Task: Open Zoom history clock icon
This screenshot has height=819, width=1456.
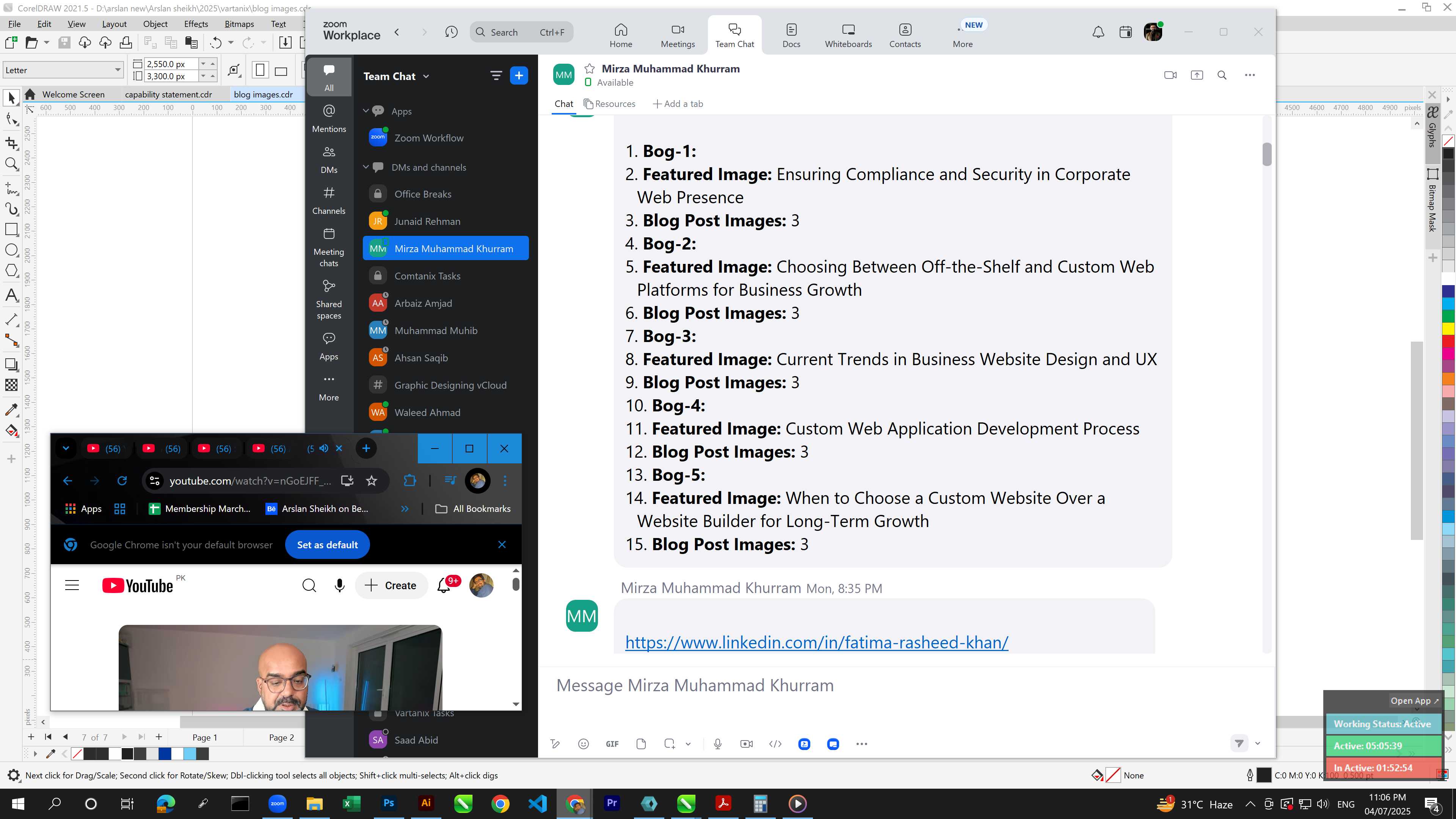Action: (451, 32)
